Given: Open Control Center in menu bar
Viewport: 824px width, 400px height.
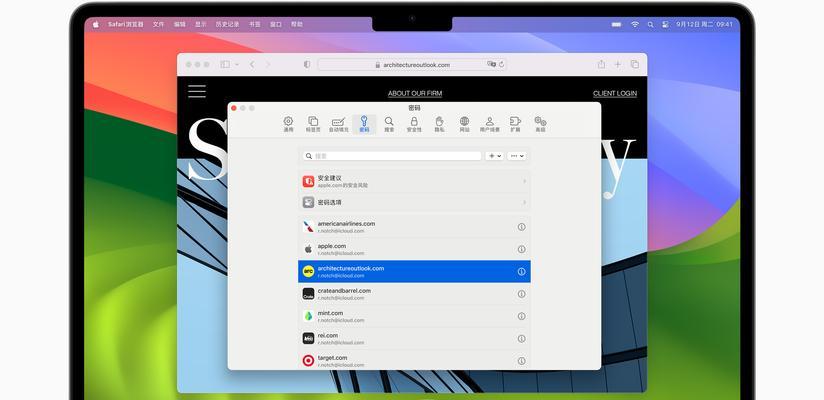Looking at the screenshot, I should click(x=665, y=24).
